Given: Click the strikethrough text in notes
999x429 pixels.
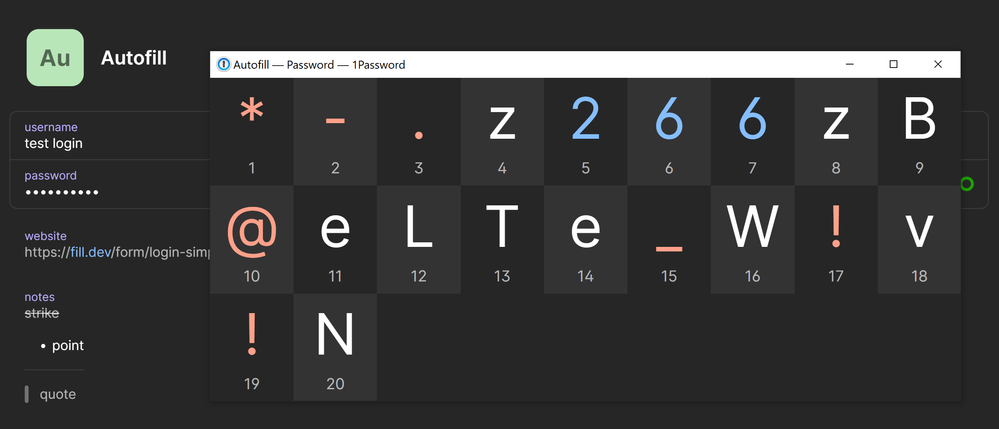Looking at the screenshot, I should [42, 313].
